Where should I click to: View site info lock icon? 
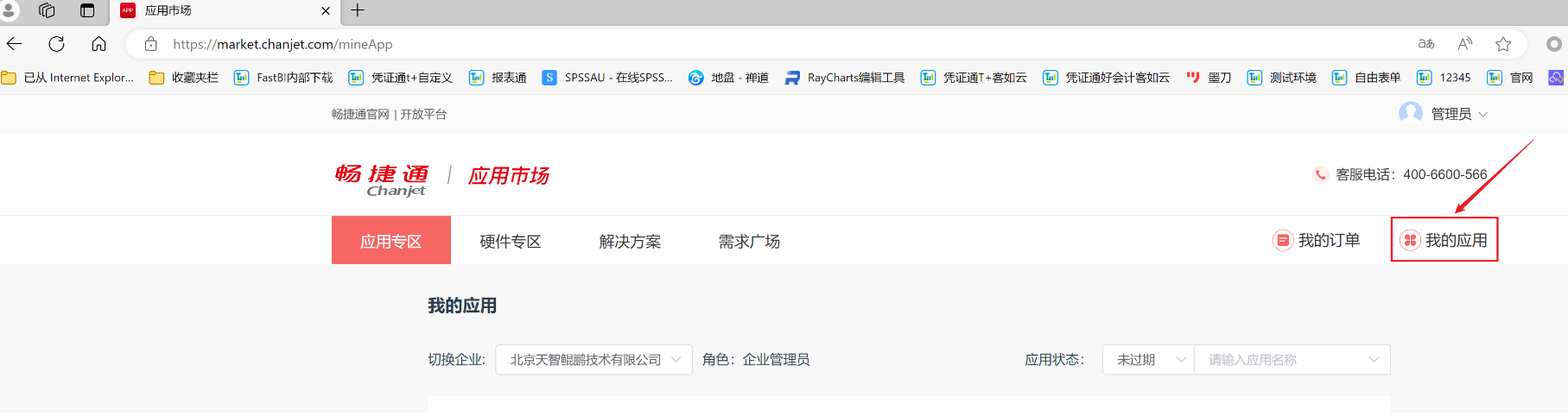click(151, 44)
